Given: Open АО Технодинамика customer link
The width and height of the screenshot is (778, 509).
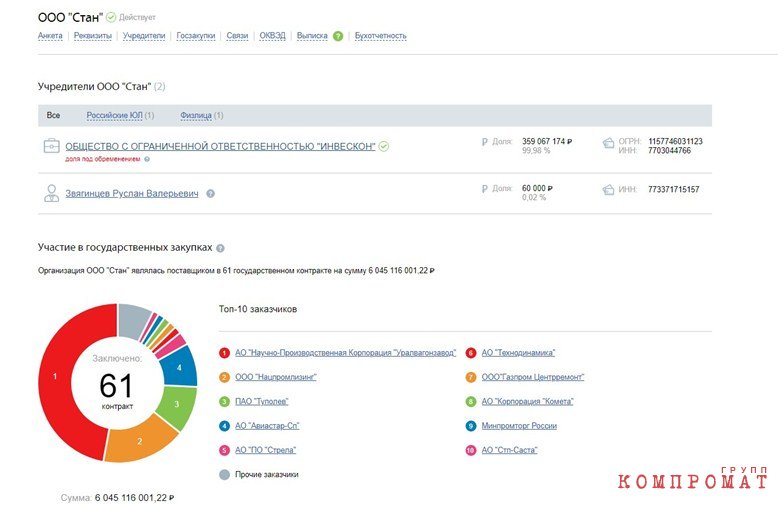Looking at the screenshot, I should coord(519,353).
